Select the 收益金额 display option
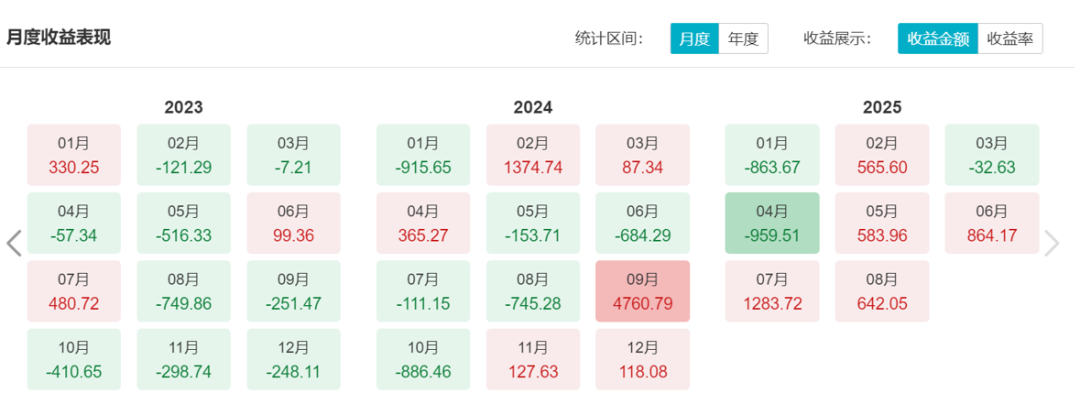 (x=937, y=39)
